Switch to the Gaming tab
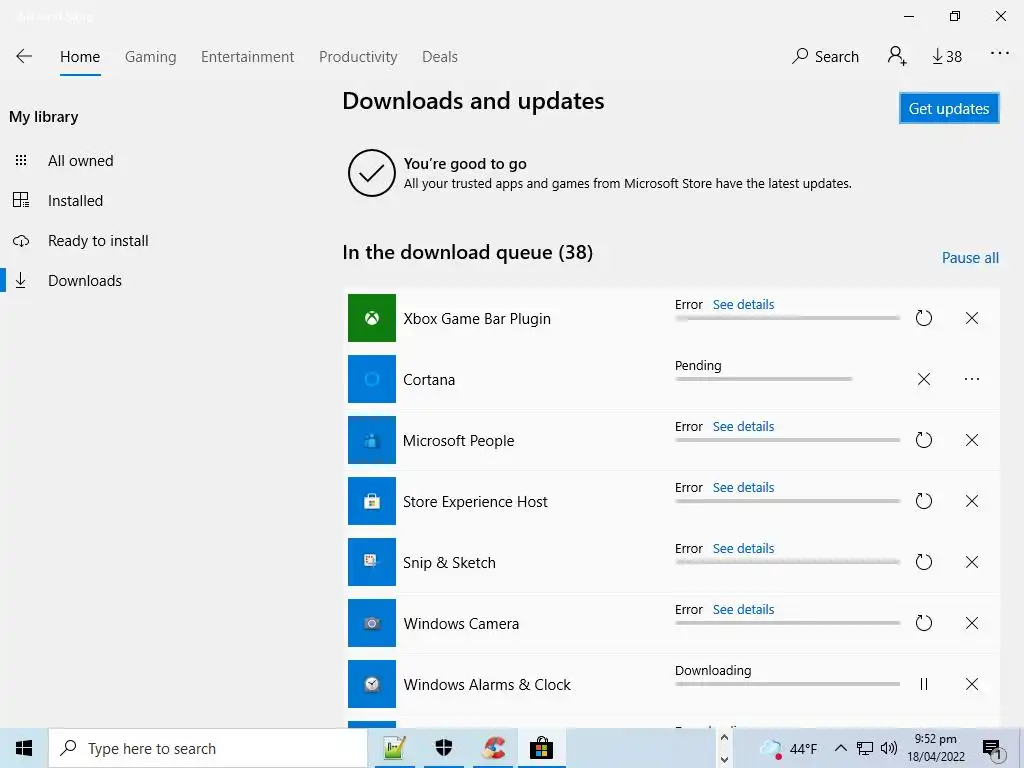The image size is (1024, 768). click(x=151, y=57)
